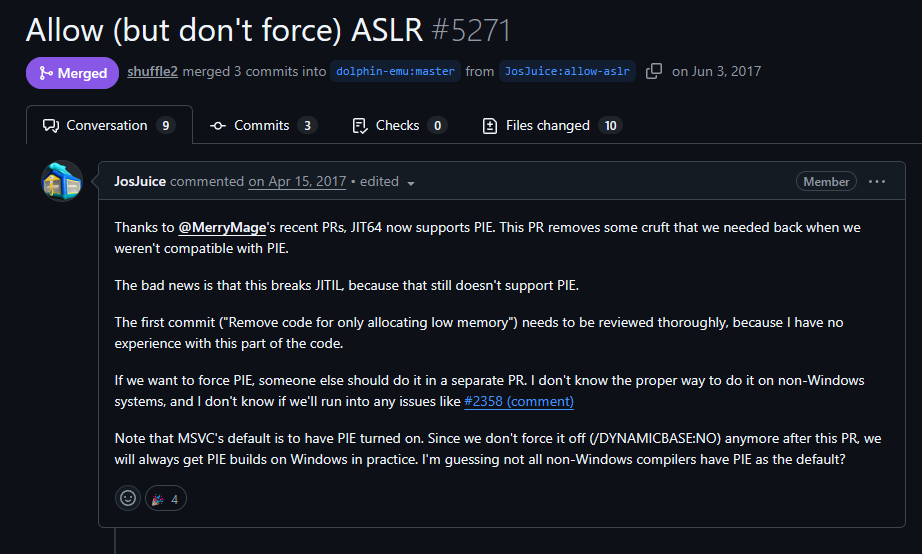Follow the #2358 (comment) link

click(519, 401)
